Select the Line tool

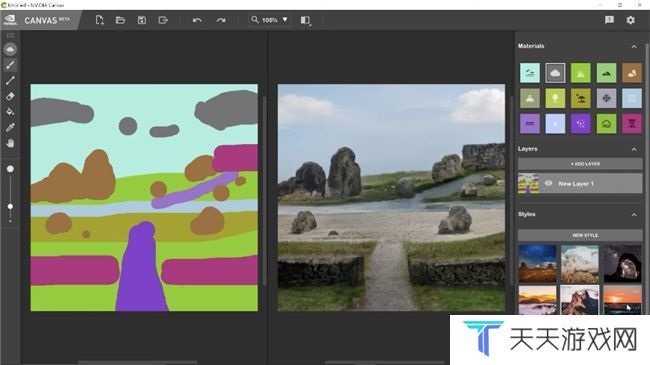coord(10,80)
